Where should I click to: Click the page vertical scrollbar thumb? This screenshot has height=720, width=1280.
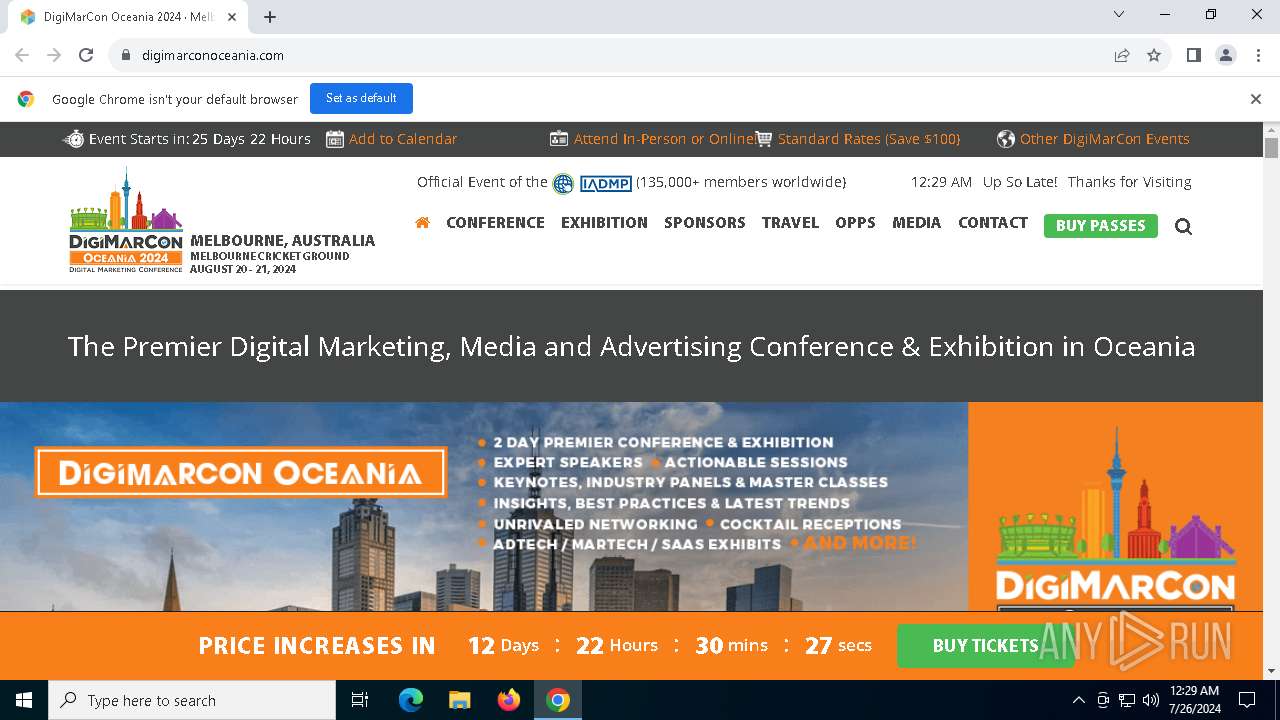click(1271, 148)
